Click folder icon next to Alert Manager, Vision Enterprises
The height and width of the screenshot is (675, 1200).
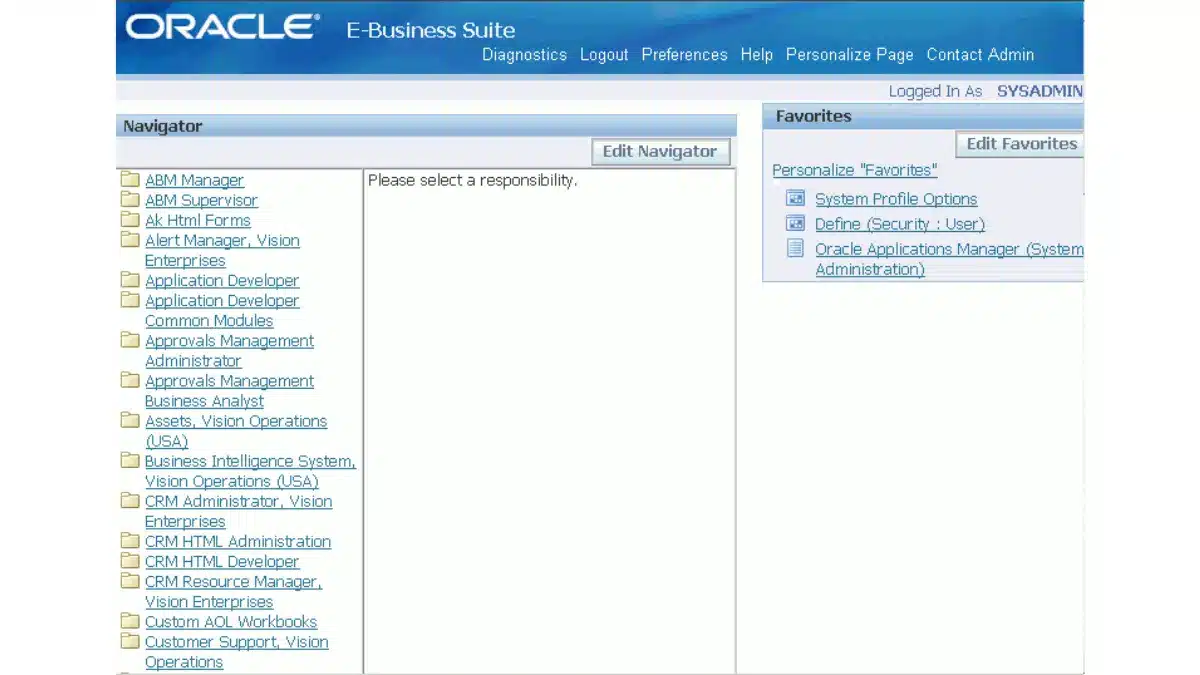click(x=130, y=240)
